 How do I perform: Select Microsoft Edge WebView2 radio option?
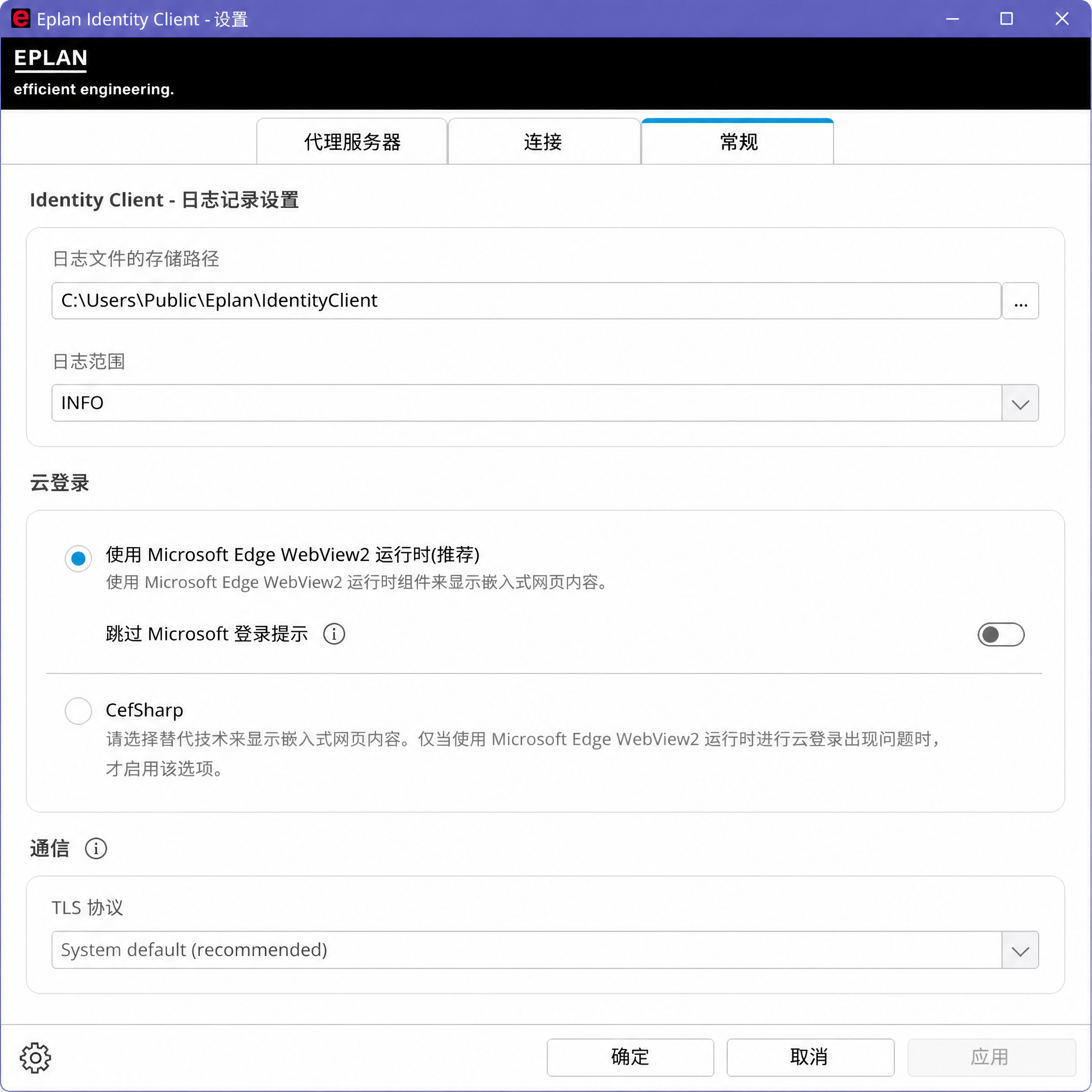[78, 558]
